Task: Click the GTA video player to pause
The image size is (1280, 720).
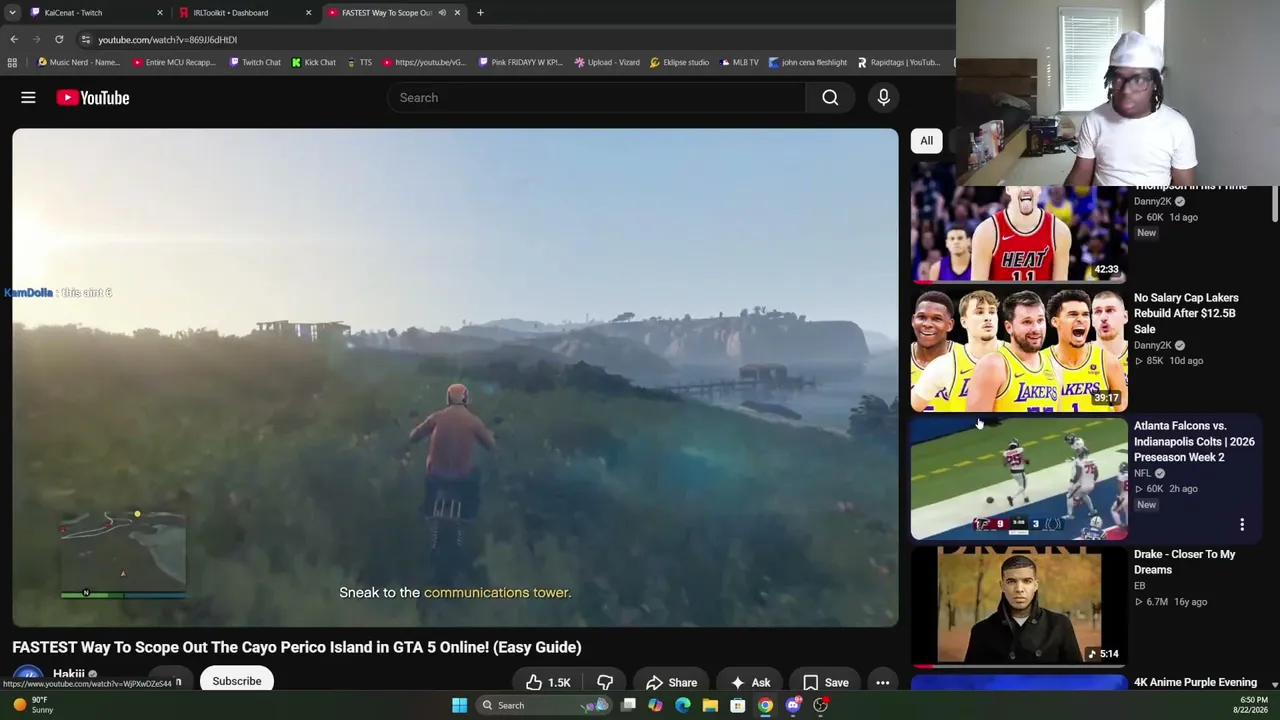Action: coord(455,377)
